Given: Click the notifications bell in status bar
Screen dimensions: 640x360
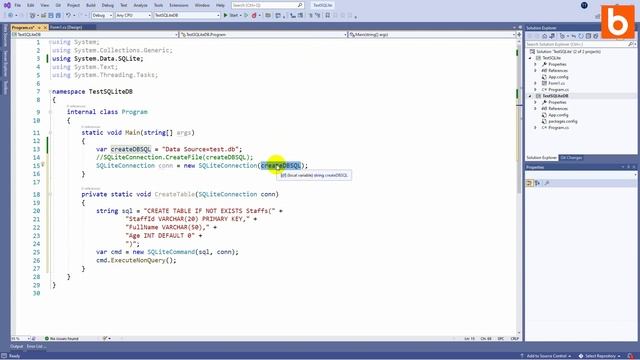Looking at the screenshot, I should 631,356.
